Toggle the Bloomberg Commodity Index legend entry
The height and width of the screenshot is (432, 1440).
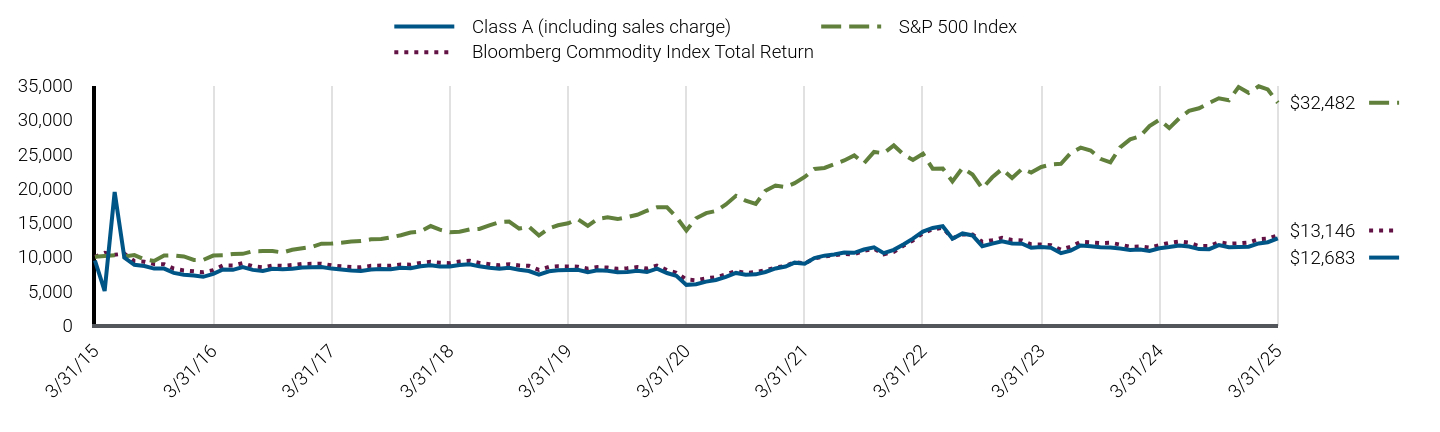tap(642, 52)
